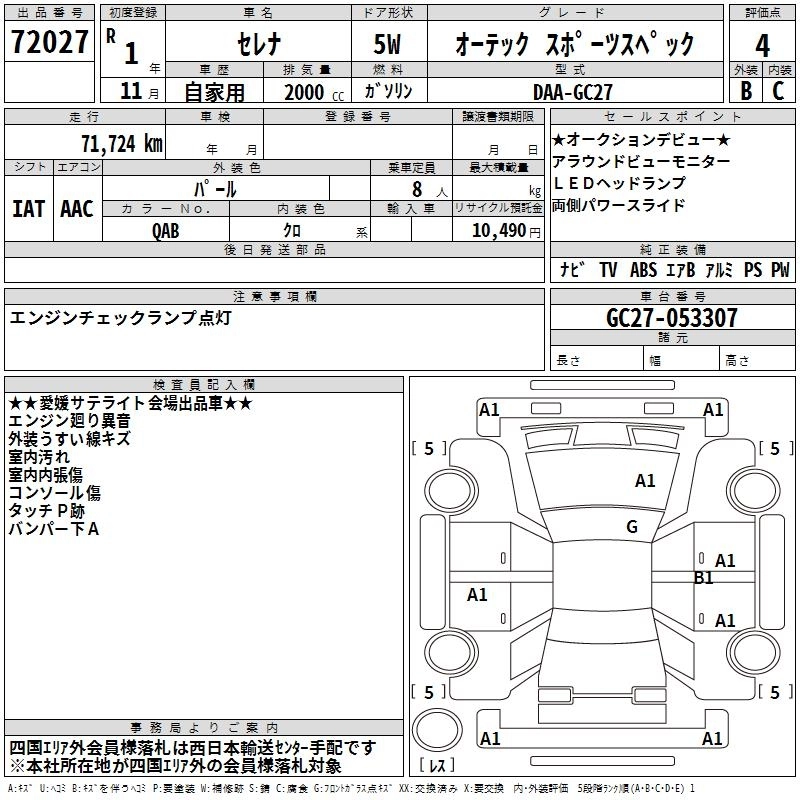This screenshot has height=800, width=800.
Task: Click the ナビ equipment label
Action: pyautogui.click(x=572, y=269)
